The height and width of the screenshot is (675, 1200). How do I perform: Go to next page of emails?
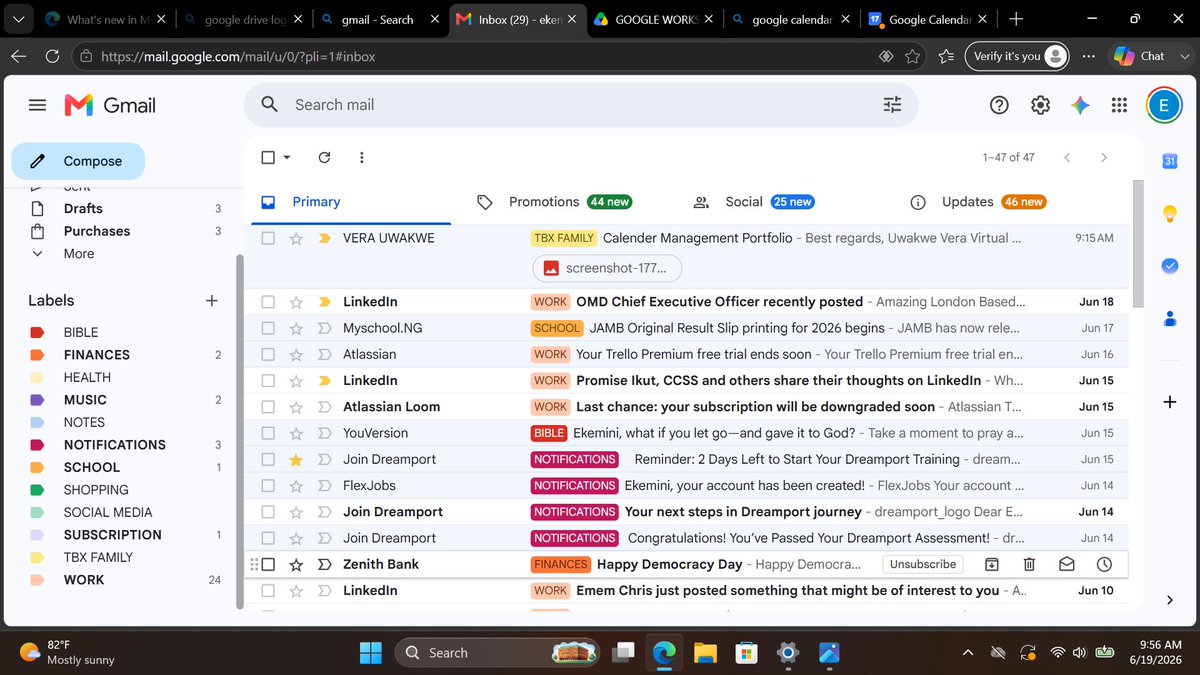pyautogui.click(x=1104, y=157)
